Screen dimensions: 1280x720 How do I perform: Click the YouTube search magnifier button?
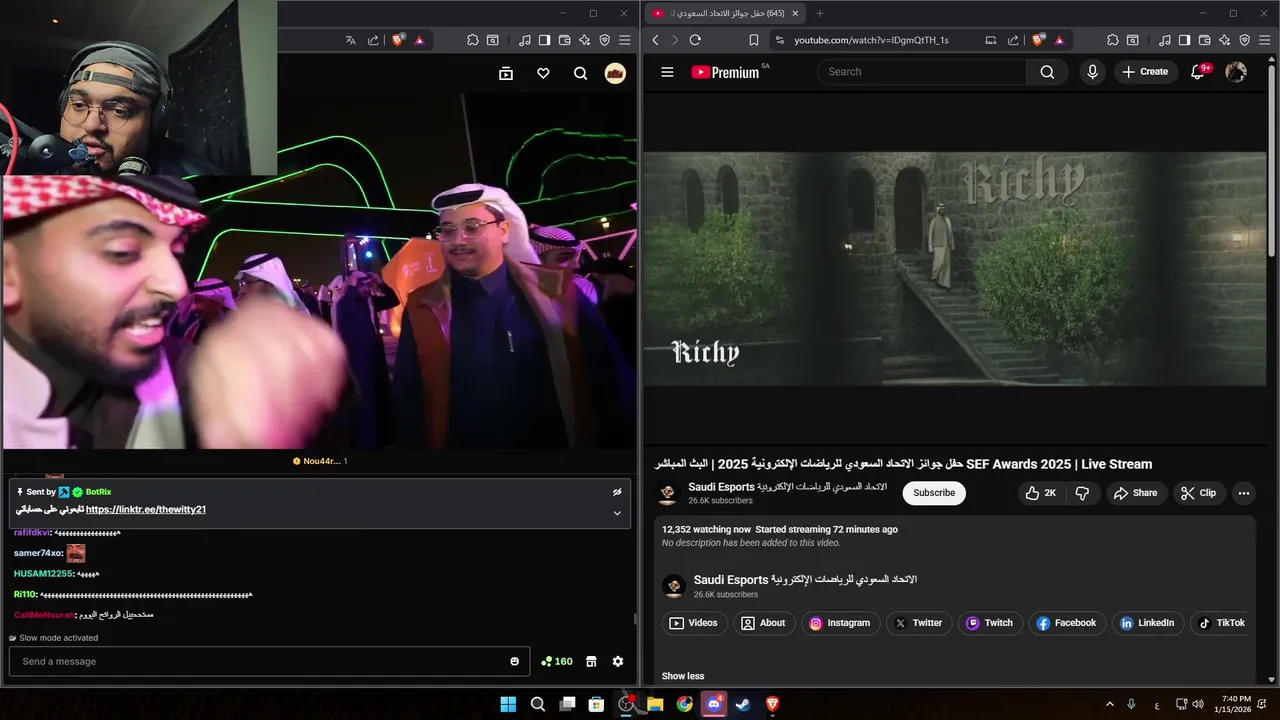[1047, 72]
